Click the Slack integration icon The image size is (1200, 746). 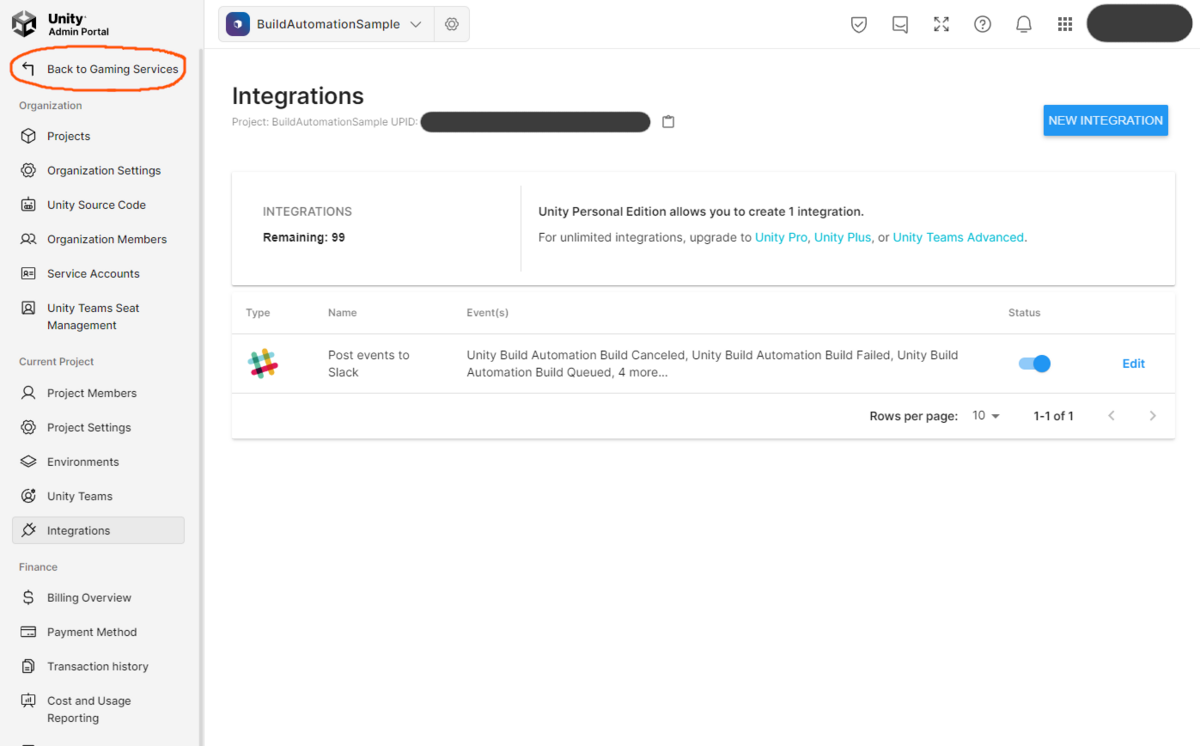click(265, 363)
